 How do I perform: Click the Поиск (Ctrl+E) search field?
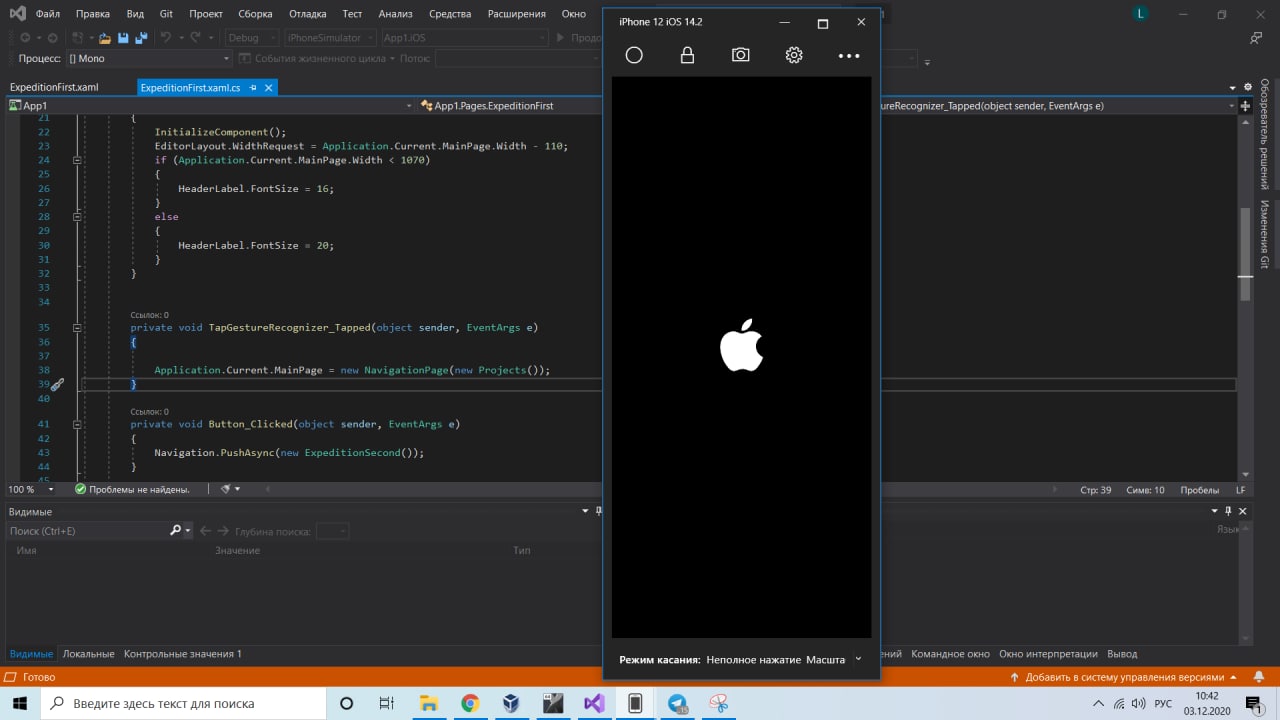[87, 531]
